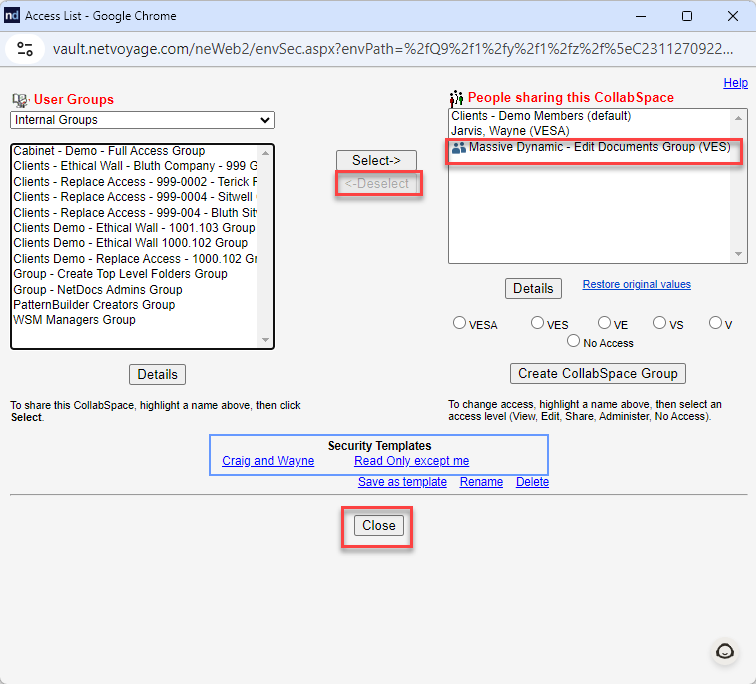Click the Select-> button
The height and width of the screenshot is (684, 756).
tap(376, 160)
